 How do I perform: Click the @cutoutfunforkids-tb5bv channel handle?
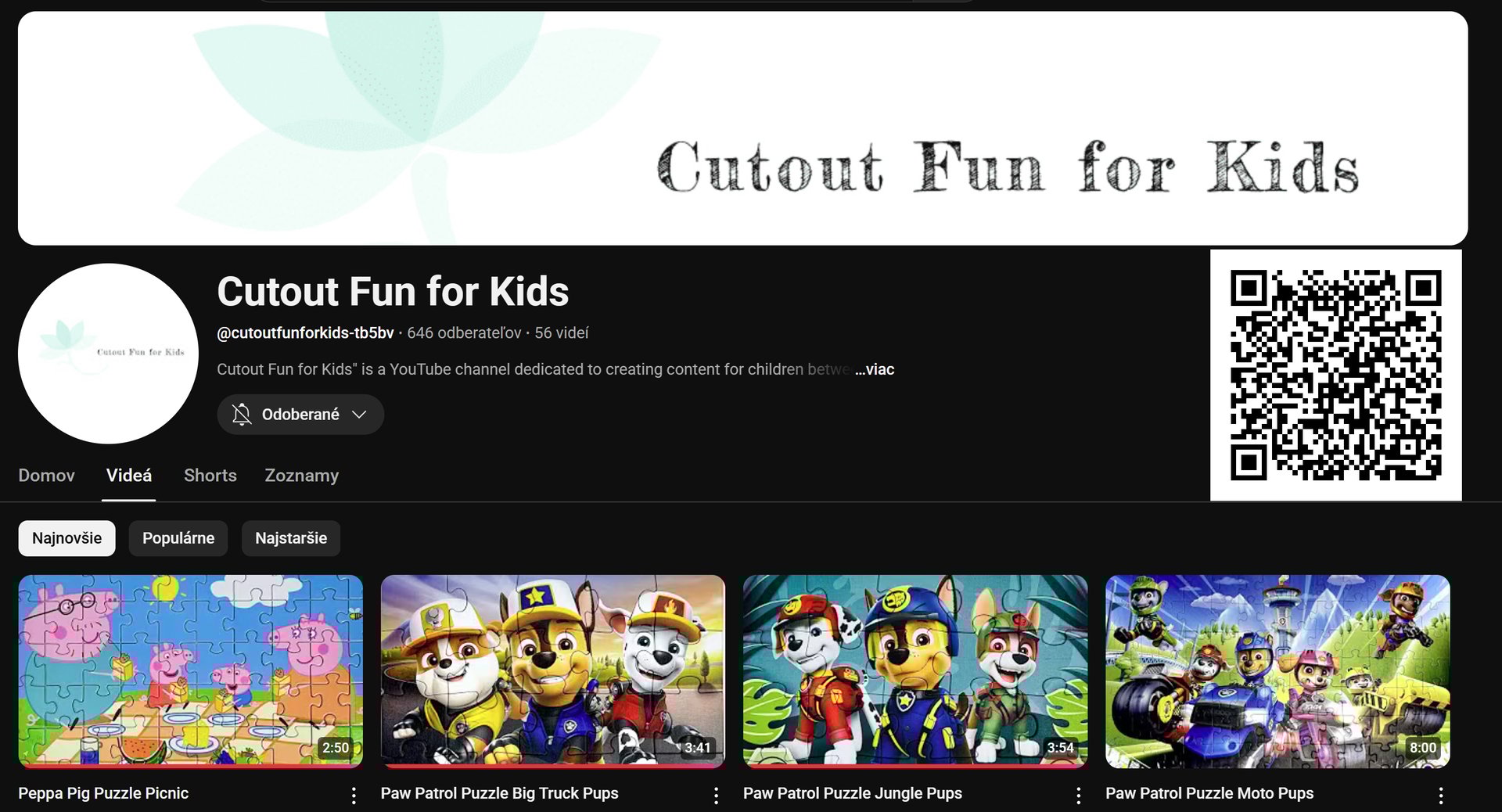305,333
